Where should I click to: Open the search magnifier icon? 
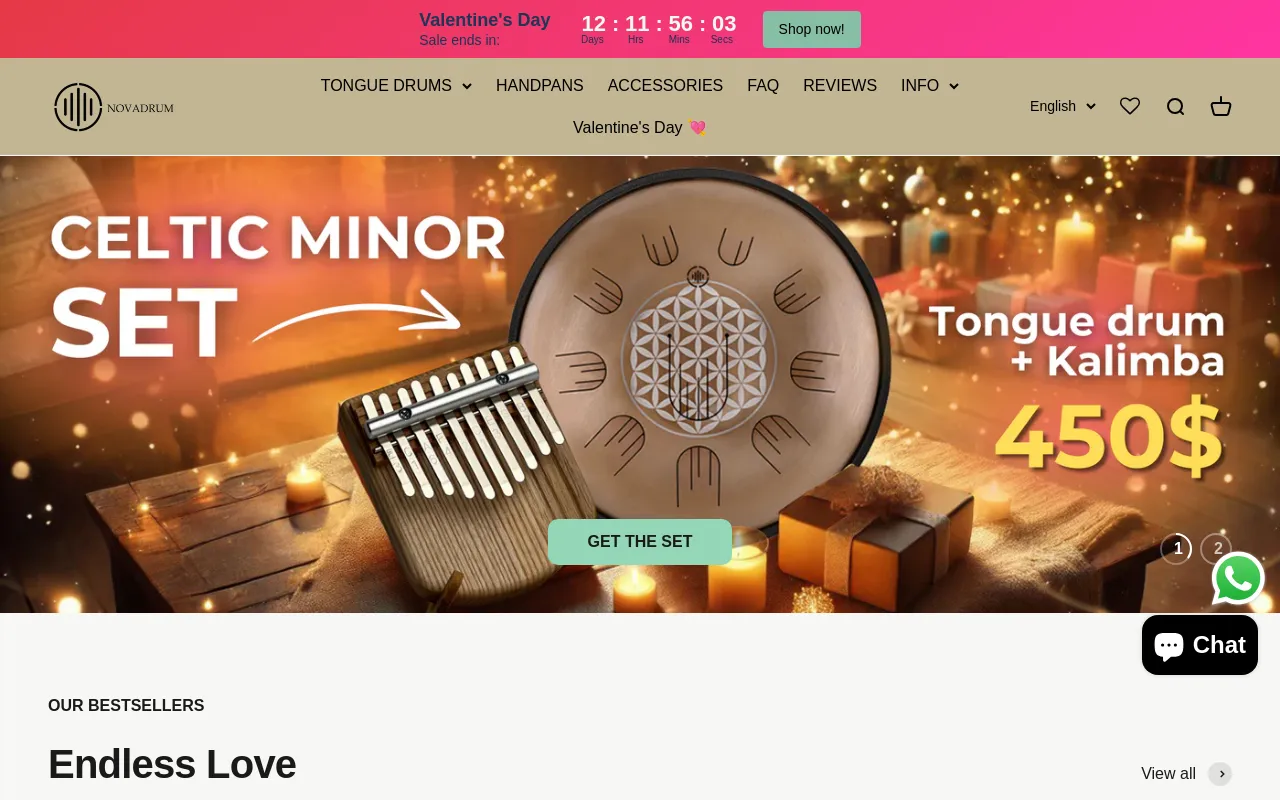click(x=1175, y=106)
